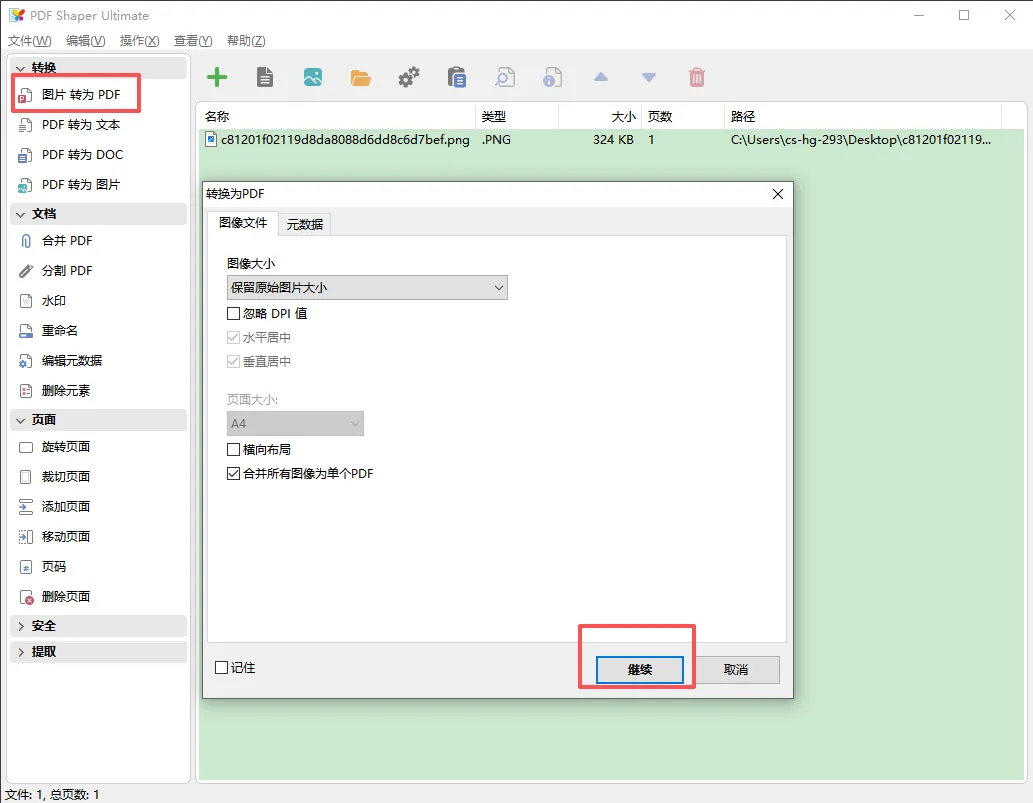Open the 操作(X) menu

tap(140, 41)
